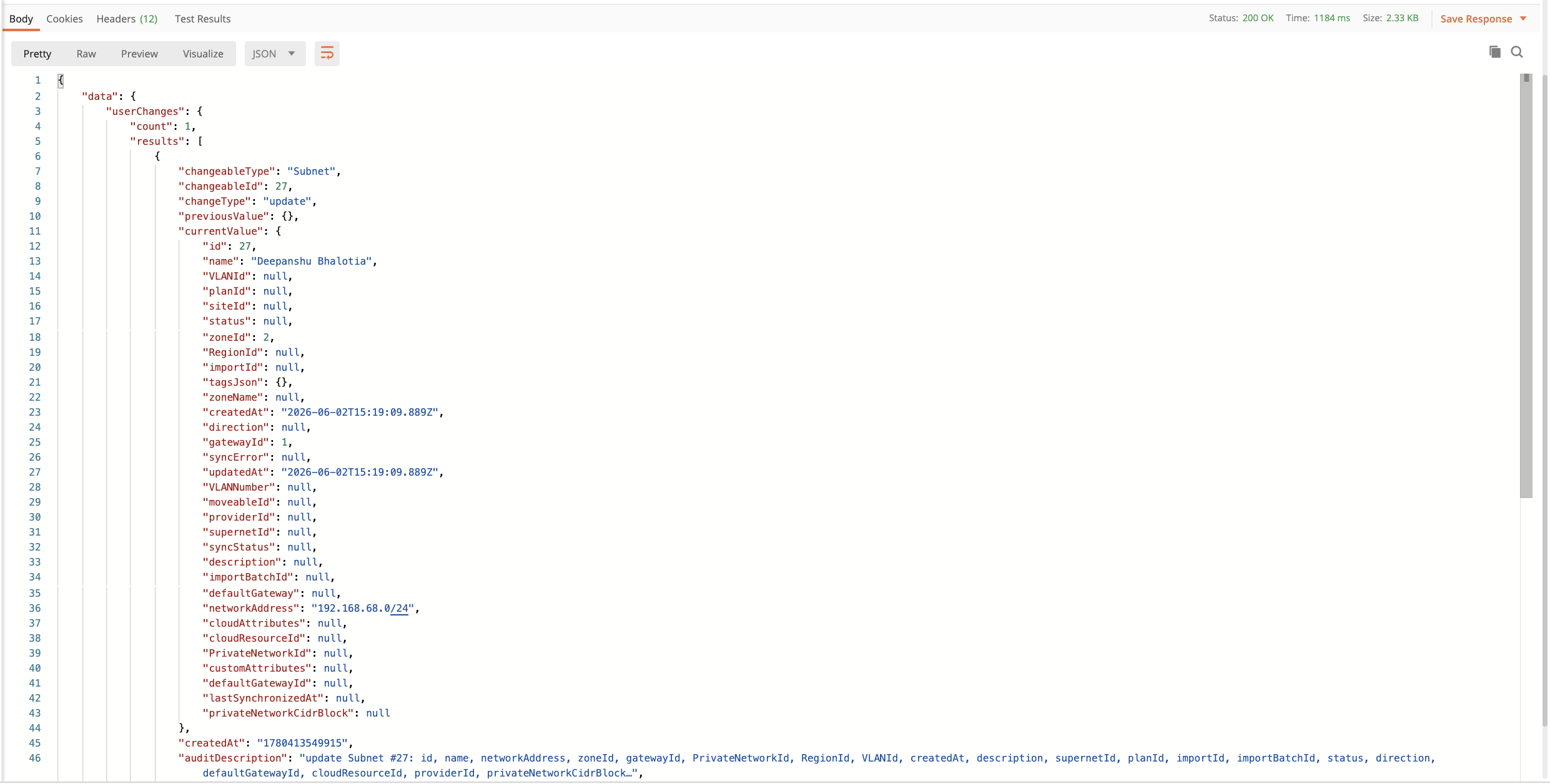Expand the Save Response dropdown arrow

coord(1523,19)
